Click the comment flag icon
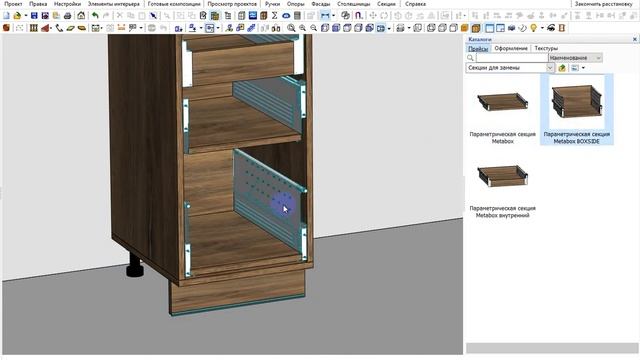The image size is (640, 360). coord(133,28)
